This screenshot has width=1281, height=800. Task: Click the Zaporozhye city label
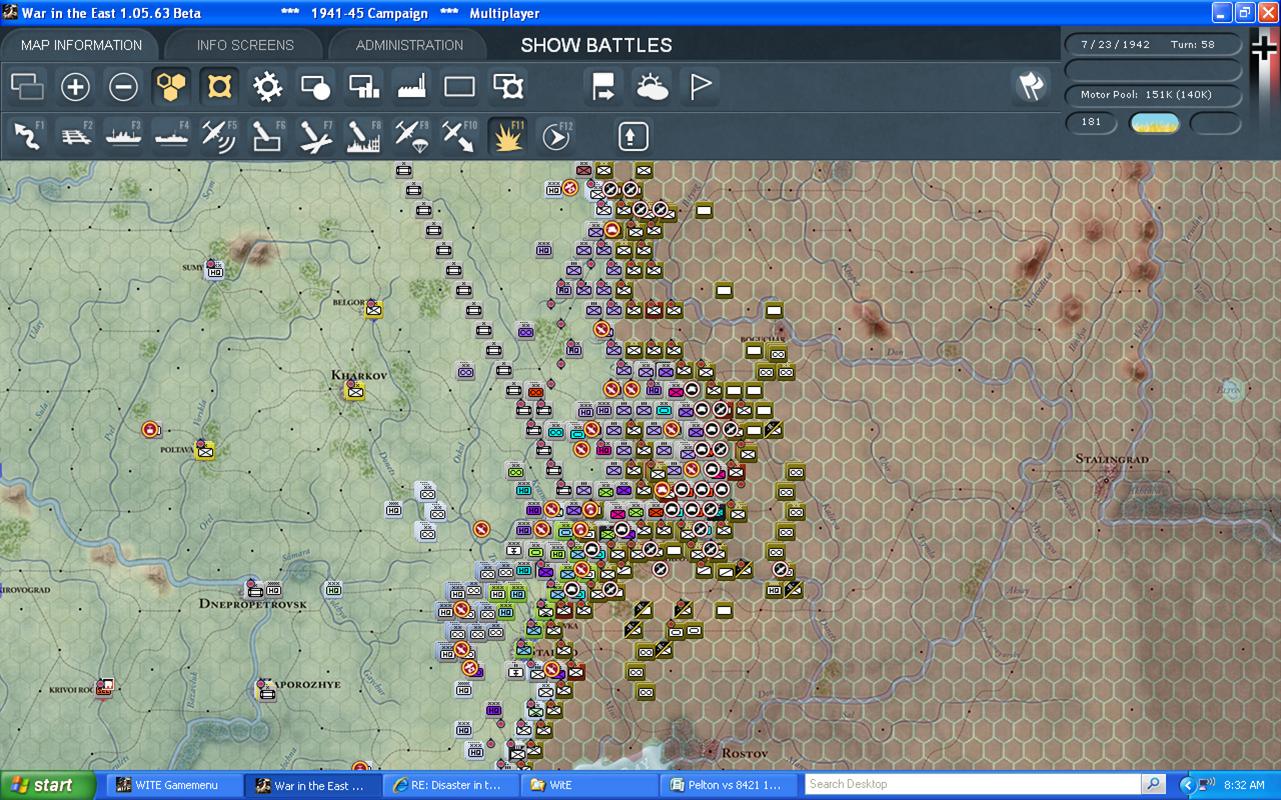tap(307, 685)
